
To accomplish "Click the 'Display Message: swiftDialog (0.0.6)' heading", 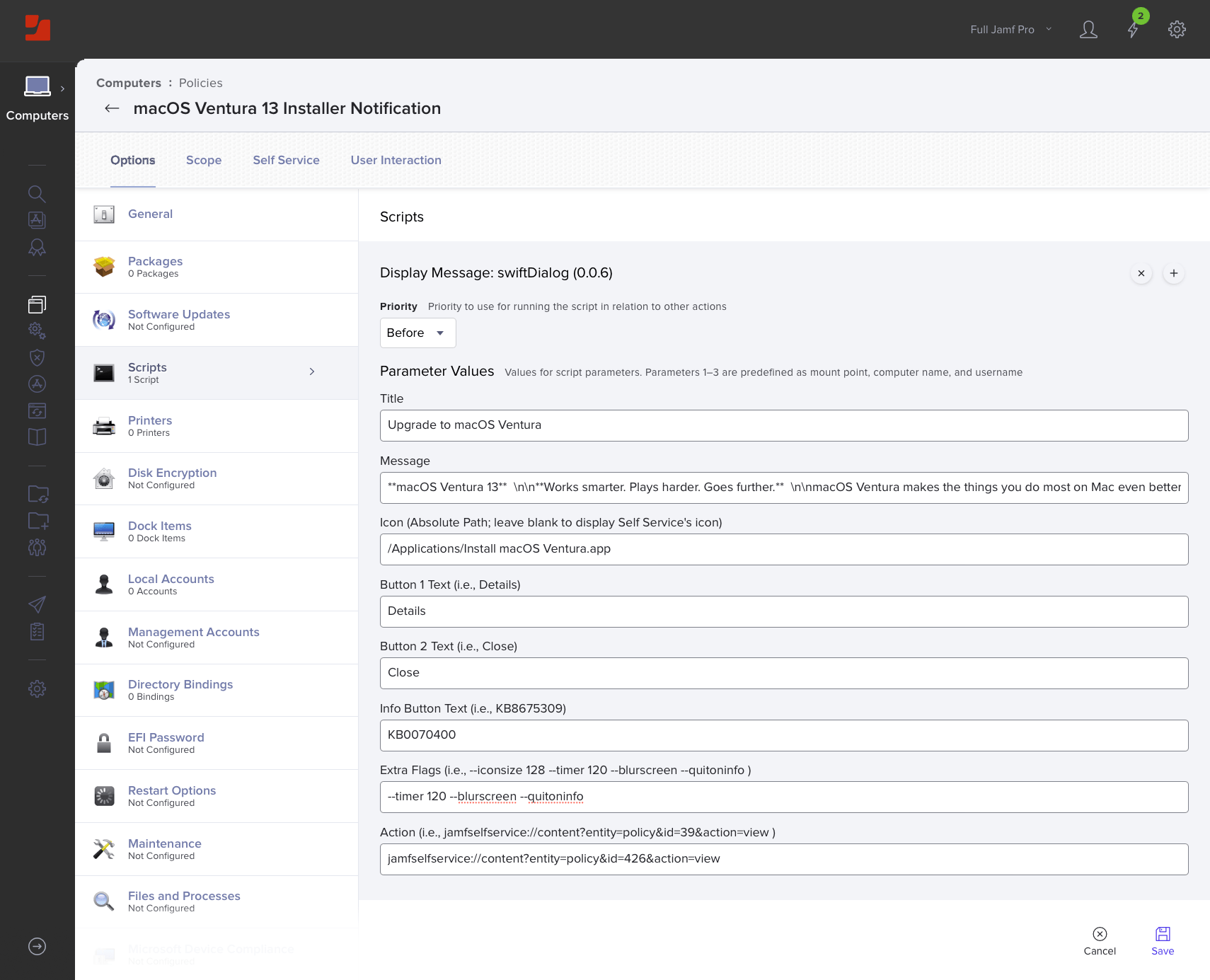I will pos(496,273).
